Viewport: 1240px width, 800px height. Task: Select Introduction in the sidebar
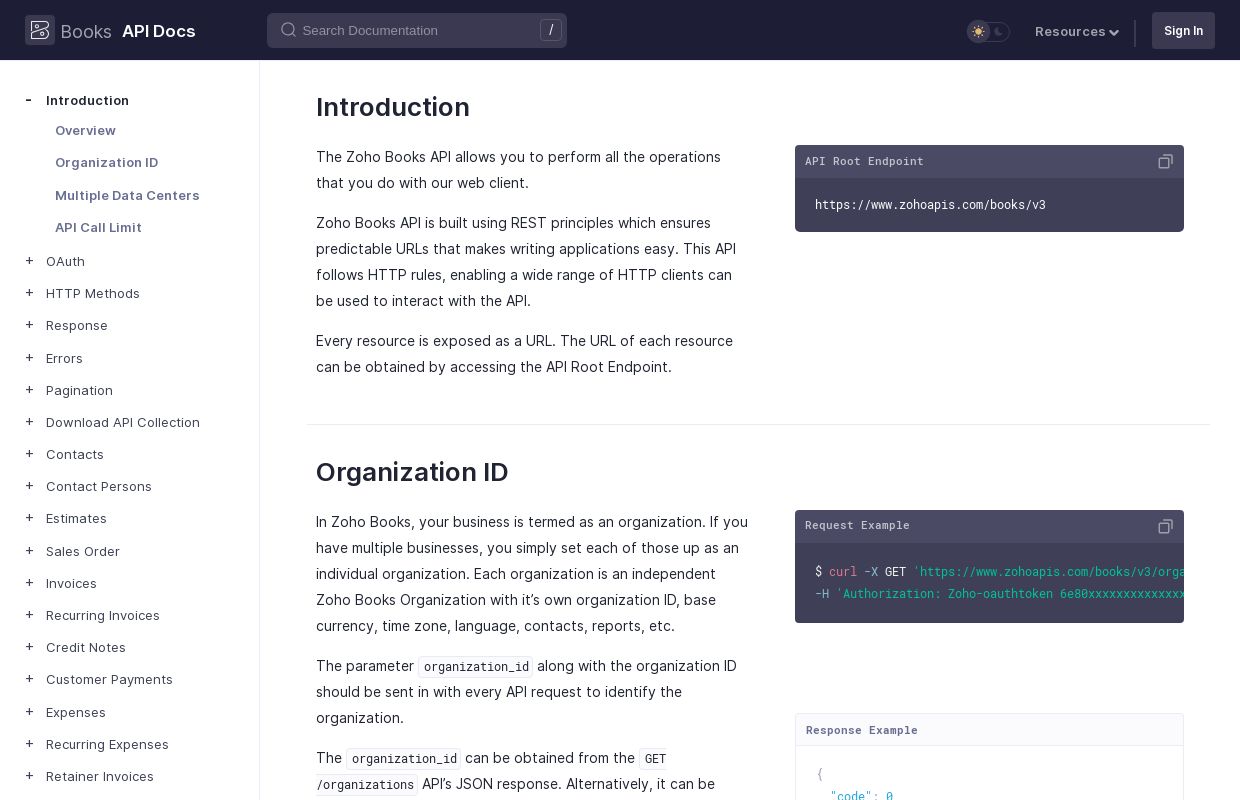click(87, 100)
